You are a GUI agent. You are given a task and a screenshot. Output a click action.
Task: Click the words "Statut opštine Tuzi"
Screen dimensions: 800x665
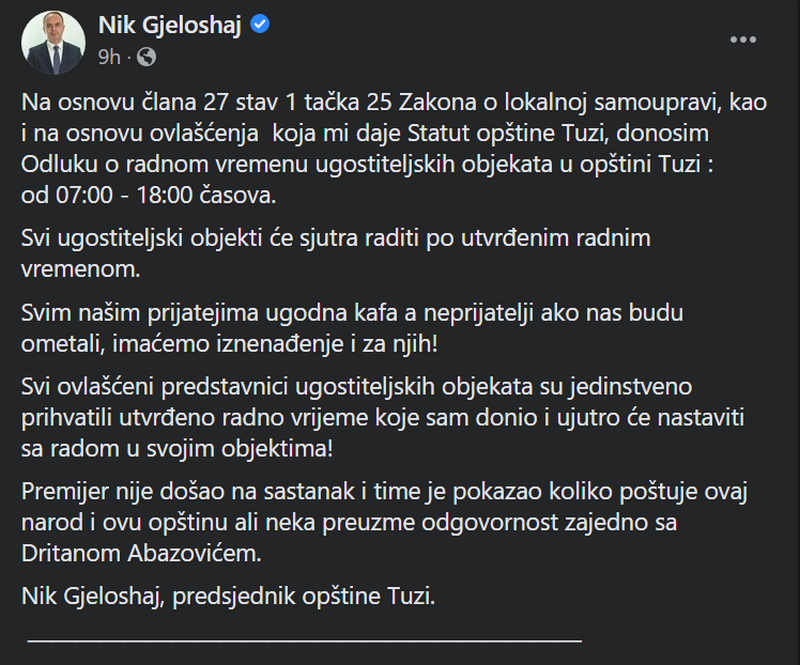[508, 133]
